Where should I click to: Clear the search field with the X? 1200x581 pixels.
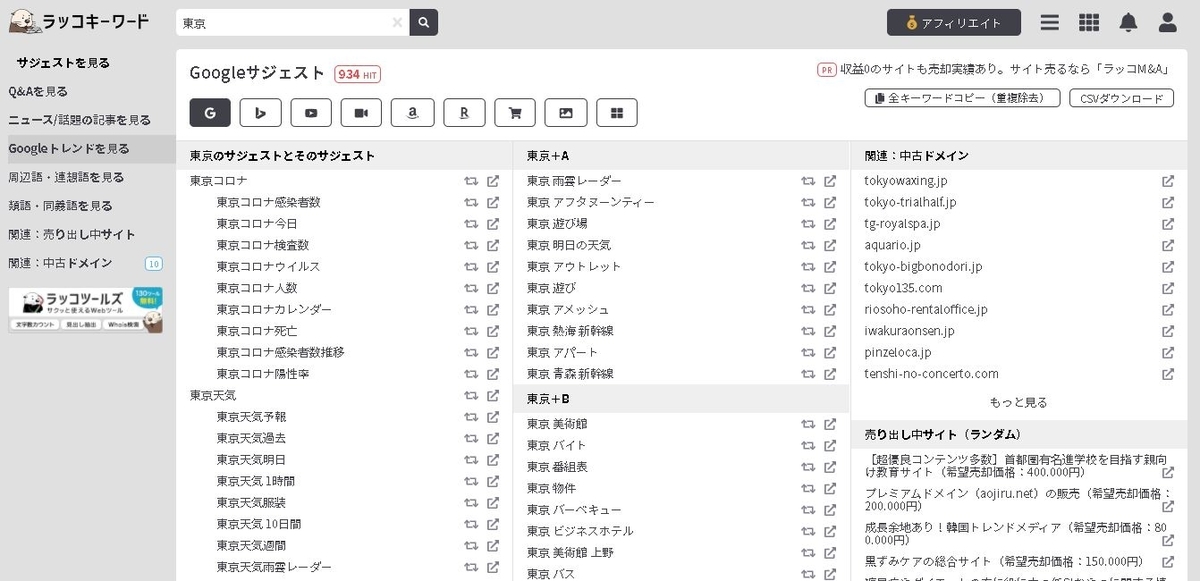pyautogui.click(x=397, y=22)
